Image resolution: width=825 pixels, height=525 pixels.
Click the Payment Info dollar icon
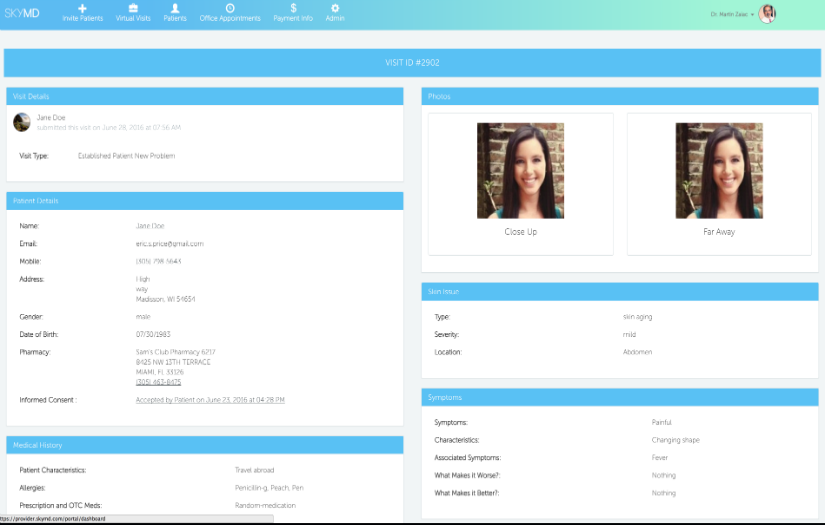coord(293,8)
